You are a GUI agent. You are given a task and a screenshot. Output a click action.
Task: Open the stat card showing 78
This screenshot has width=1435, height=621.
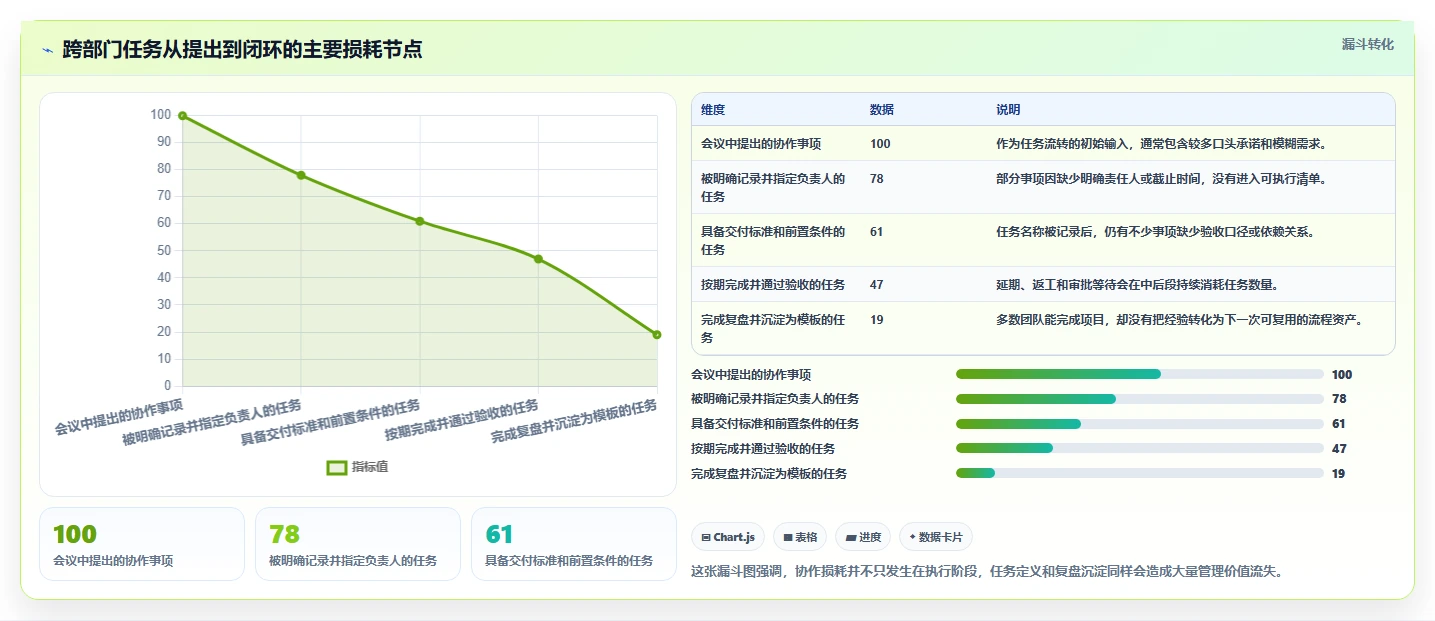pyautogui.click(x=358, y=544)
